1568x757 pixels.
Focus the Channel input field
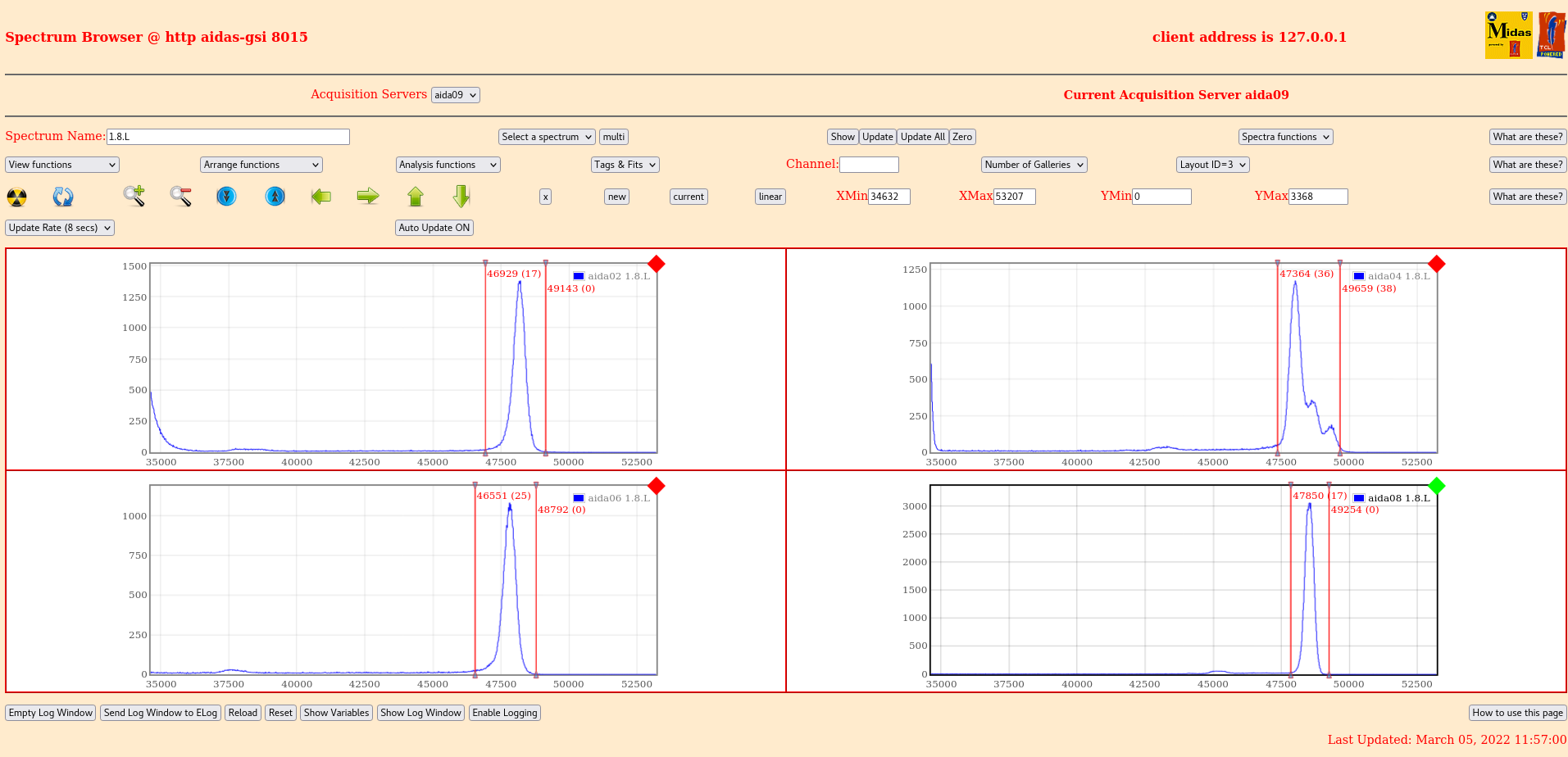click(x=869, y=165)
